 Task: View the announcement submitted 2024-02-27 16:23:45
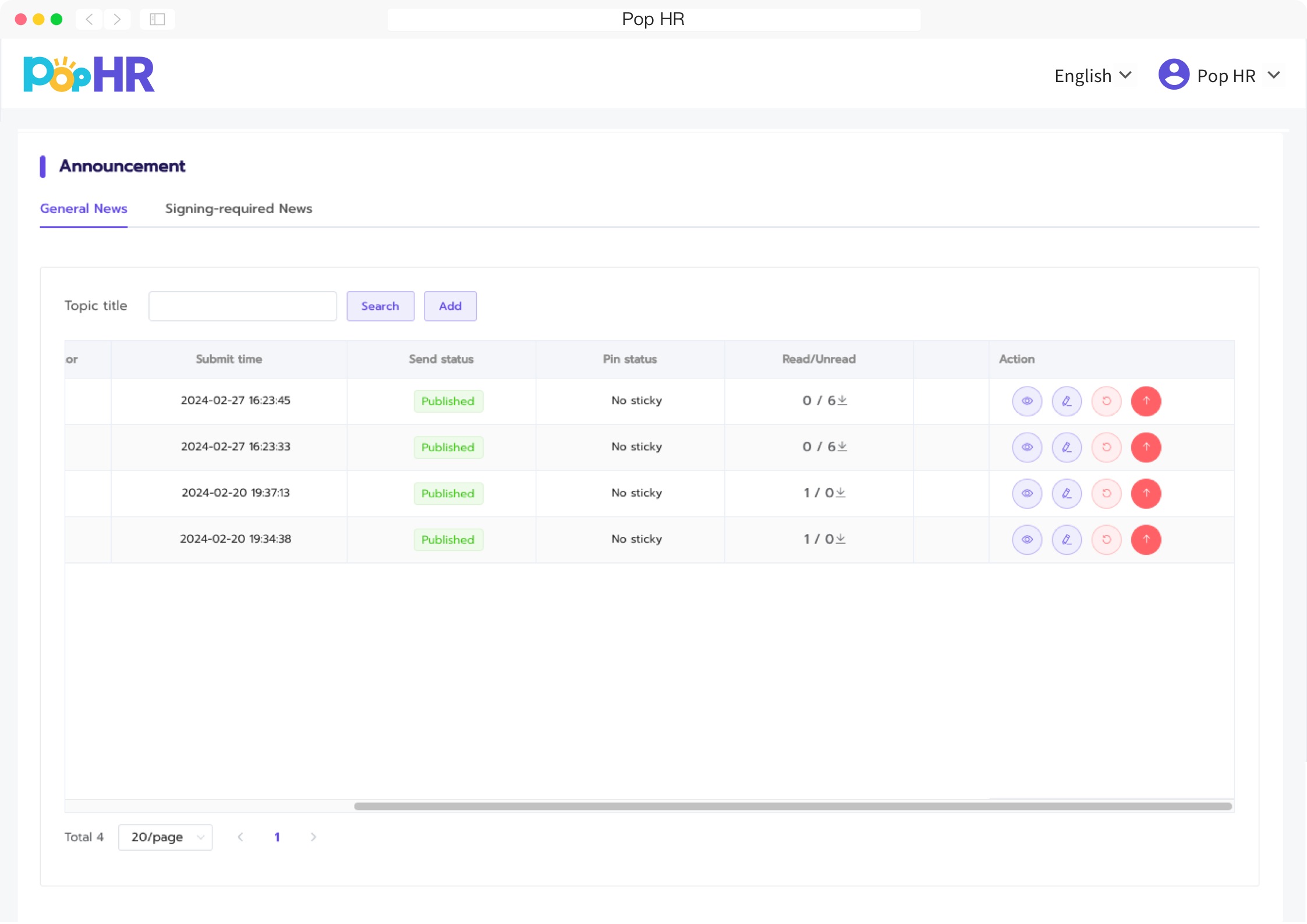(x=1027, y=401)
